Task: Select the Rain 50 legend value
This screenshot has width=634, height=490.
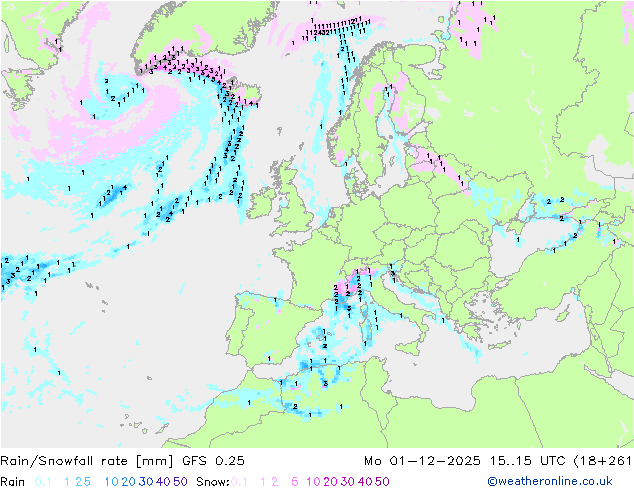Action: click(180, 482)
